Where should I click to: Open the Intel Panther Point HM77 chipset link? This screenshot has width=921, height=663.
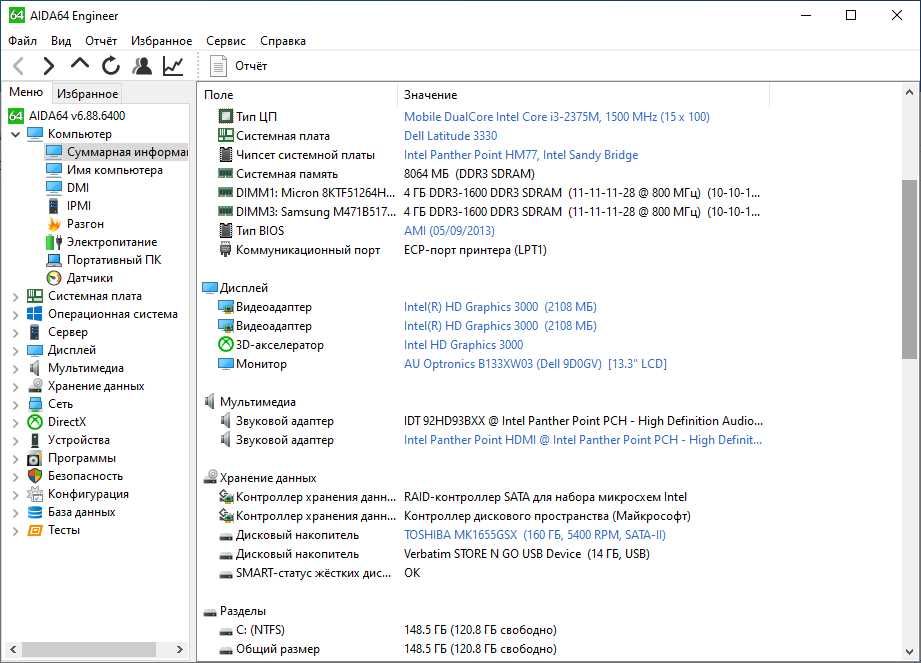pos(520,154)
